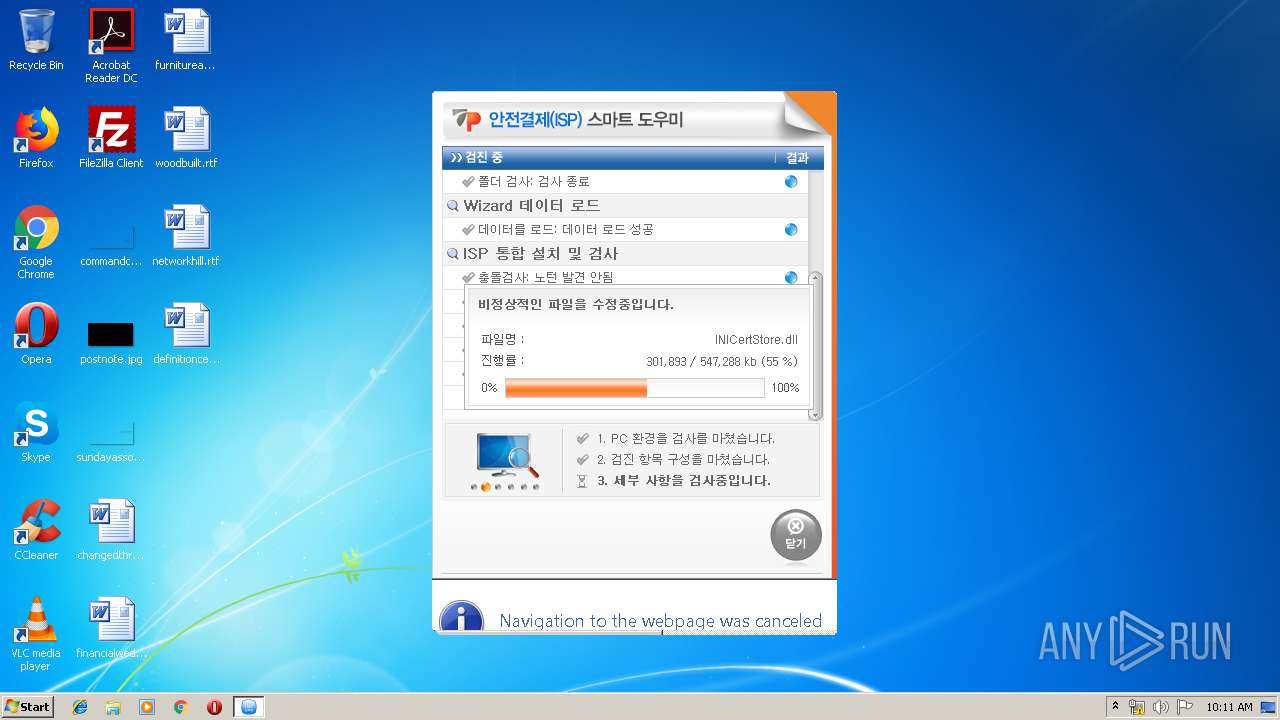Click the scan list scrollbar up arrow
The image size is (1280, 720).
tap(815, 278)
